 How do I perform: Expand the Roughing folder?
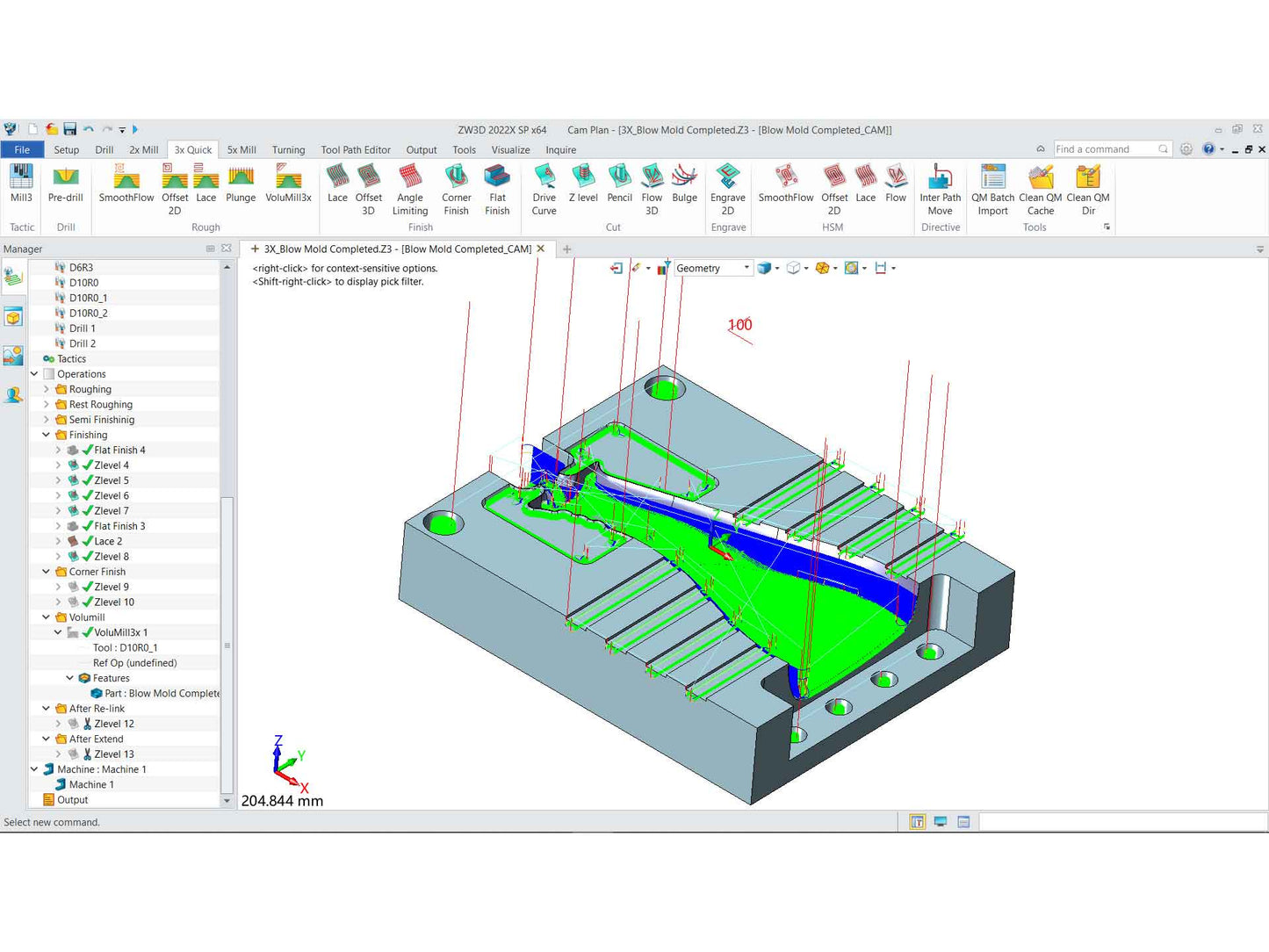point(47,390)
